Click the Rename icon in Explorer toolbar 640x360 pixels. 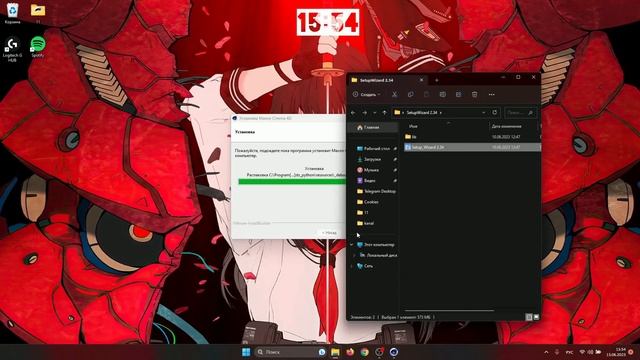[442, 94]
